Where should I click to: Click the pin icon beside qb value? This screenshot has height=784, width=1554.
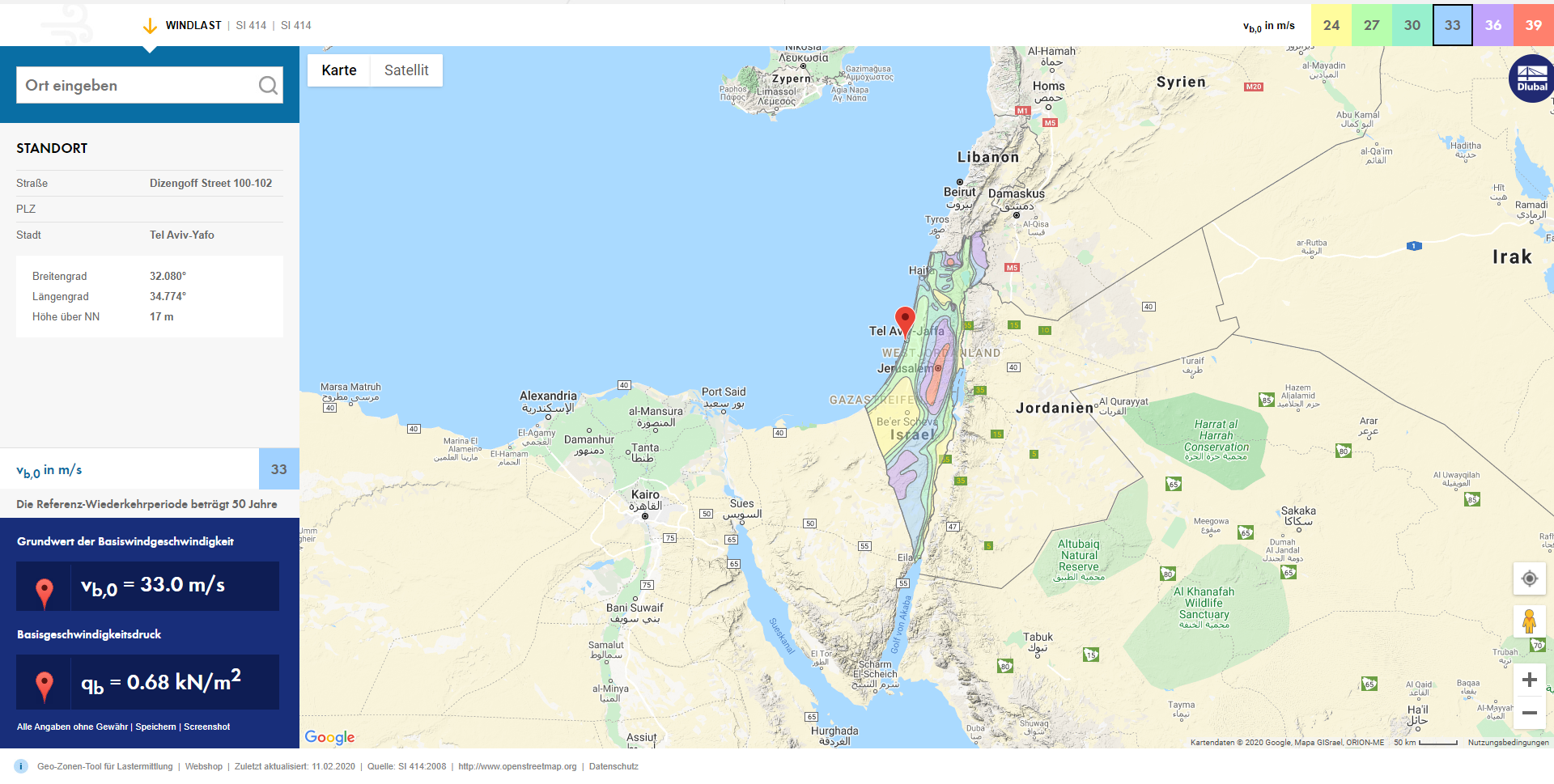pyautogui.click(x=45, y=686)
